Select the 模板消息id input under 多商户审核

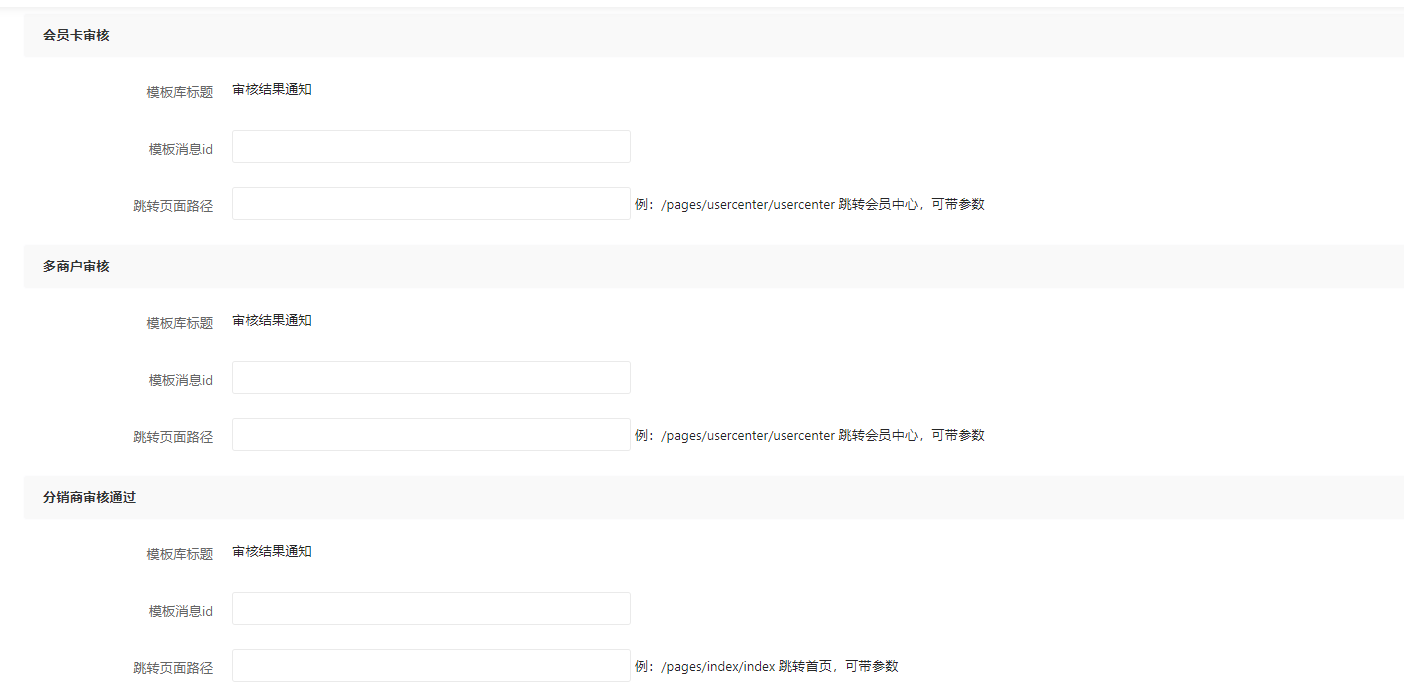tap(431, 378)
